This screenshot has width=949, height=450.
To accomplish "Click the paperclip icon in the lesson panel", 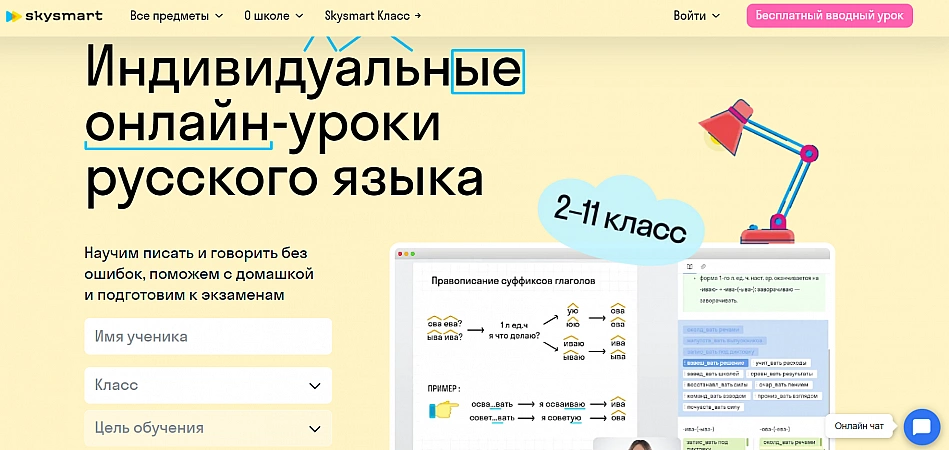I will 703,266.
